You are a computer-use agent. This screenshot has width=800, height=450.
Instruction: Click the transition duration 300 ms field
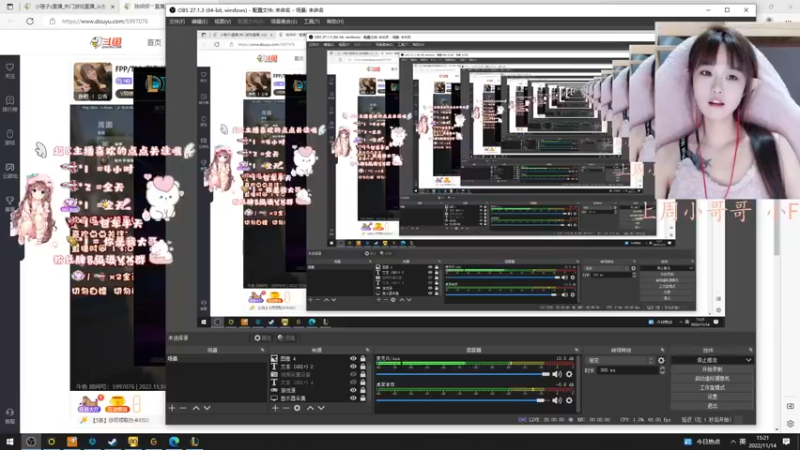tap(628, 370)
